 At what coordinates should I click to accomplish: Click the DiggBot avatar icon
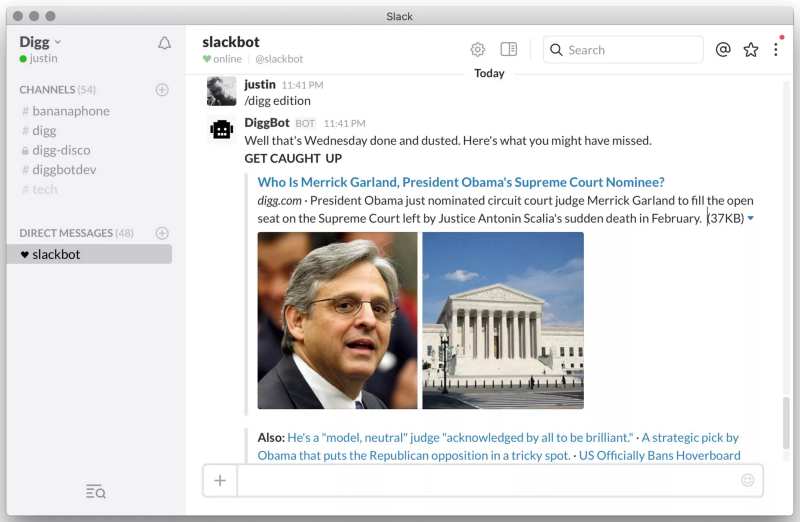pos(221,130)
